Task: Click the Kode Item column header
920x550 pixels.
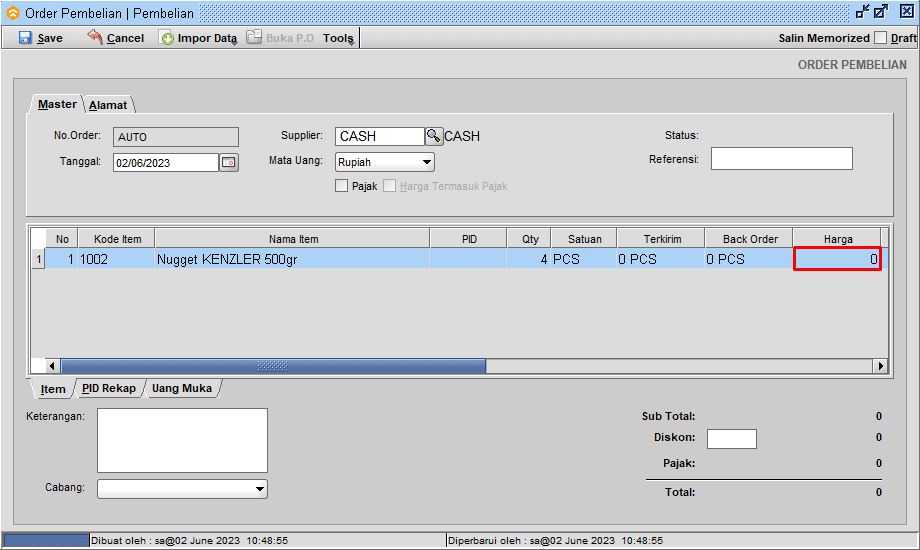Action: pyautogui.click(x=117, y=239)
